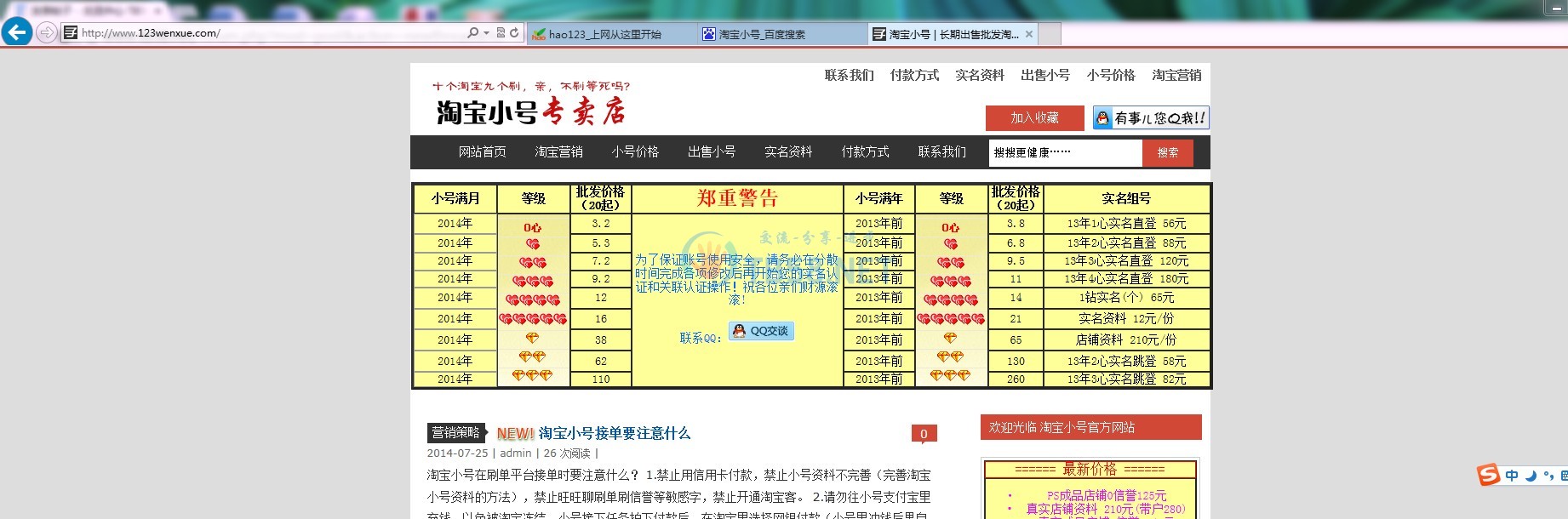Screen dimensions: 1568x519
Task: Switch to the hao123 tab
Action: tap(611, 34)
